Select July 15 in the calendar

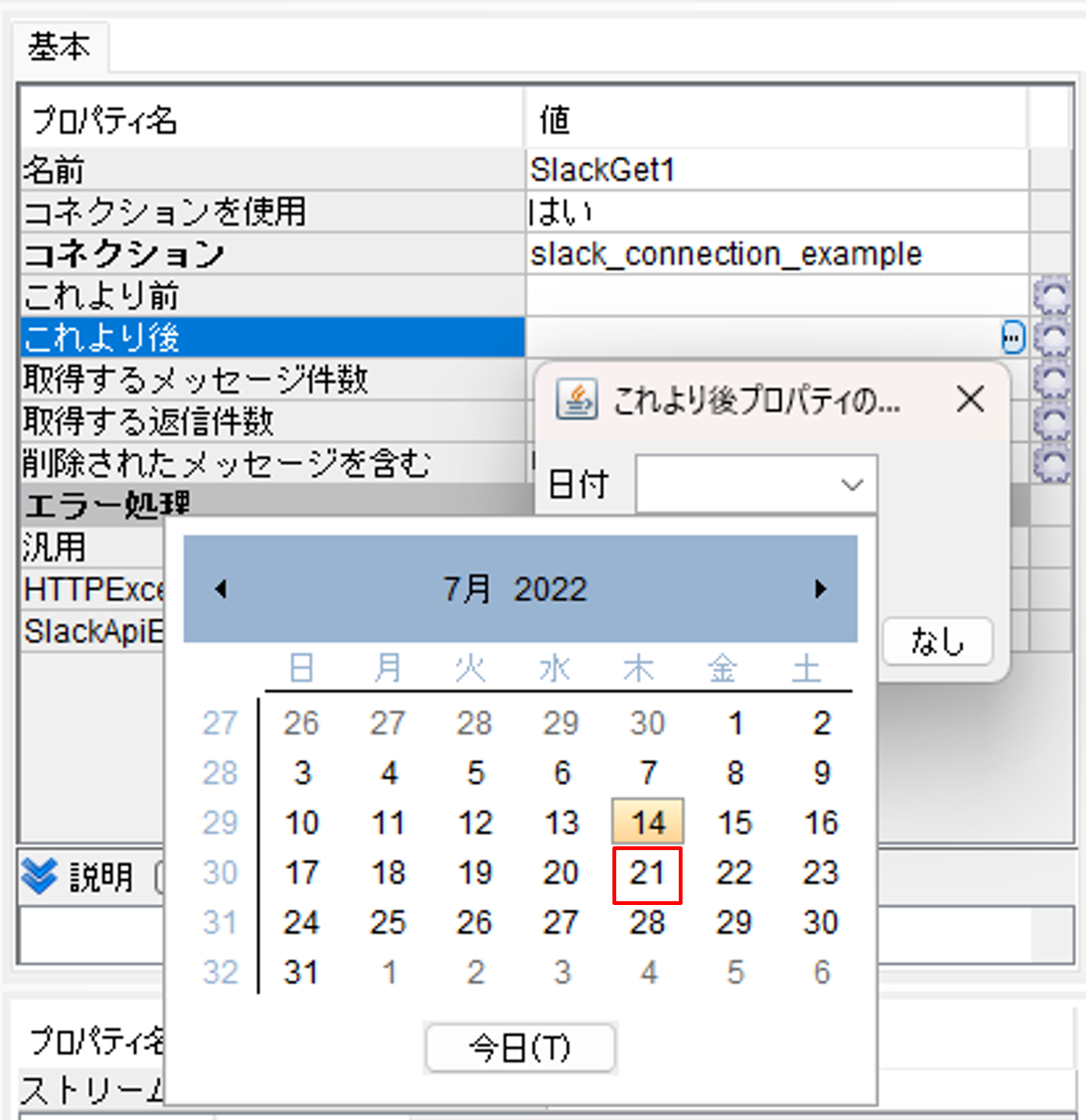[734, 823]
